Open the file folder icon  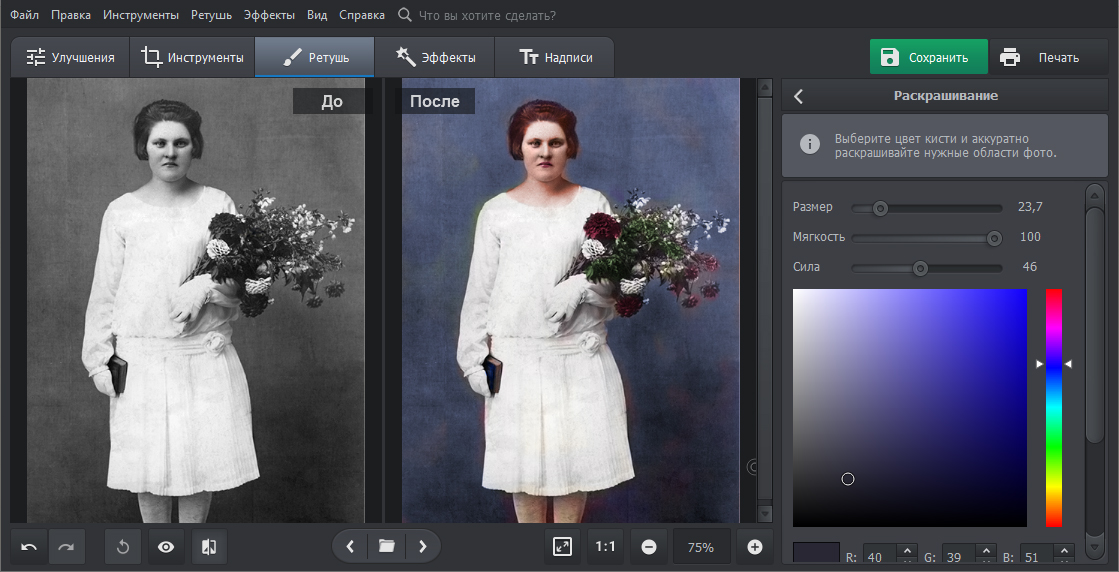point(386,546)
